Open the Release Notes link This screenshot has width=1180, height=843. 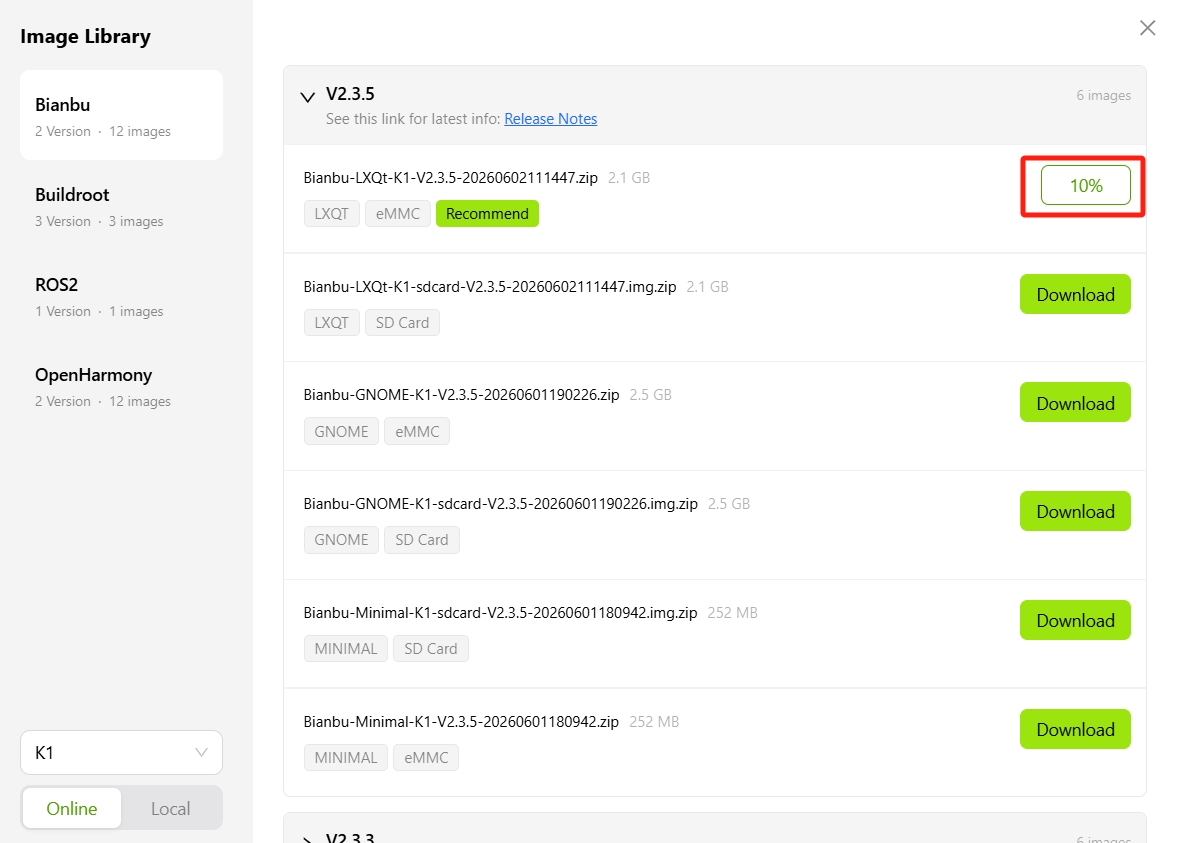(550, 119)
